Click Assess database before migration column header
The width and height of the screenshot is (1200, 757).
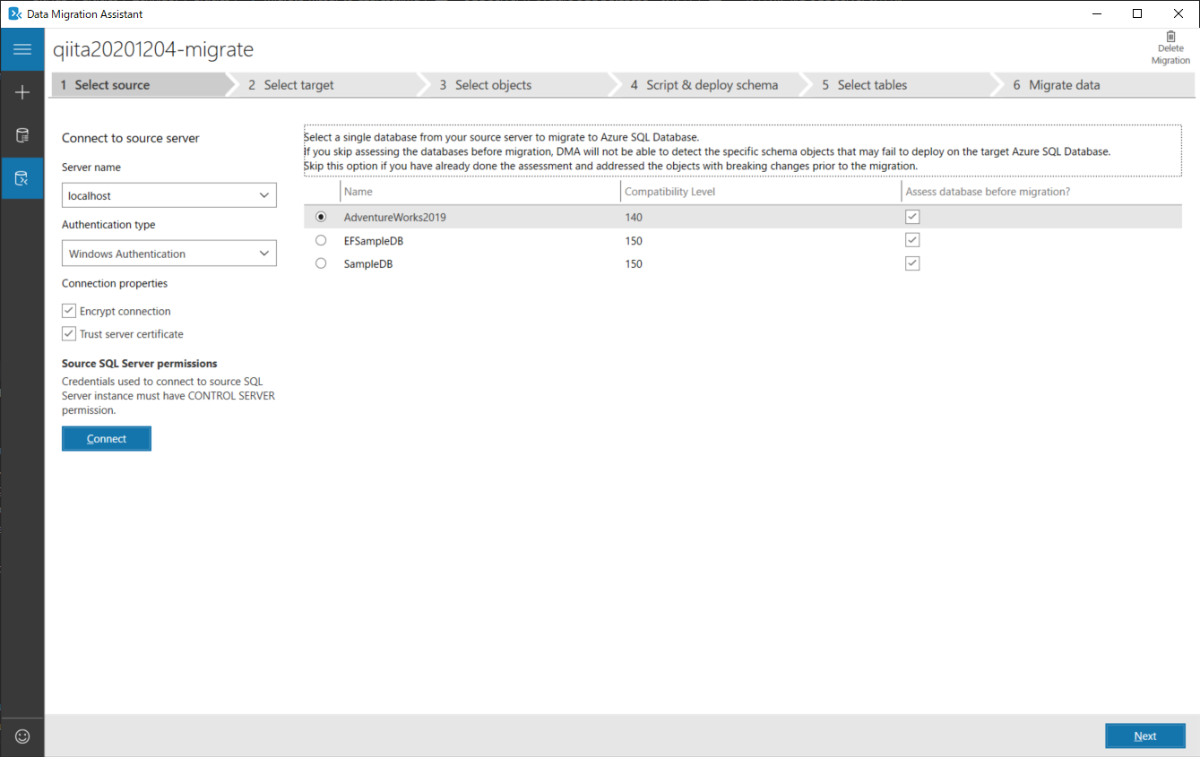click(x=1040, y=191)
